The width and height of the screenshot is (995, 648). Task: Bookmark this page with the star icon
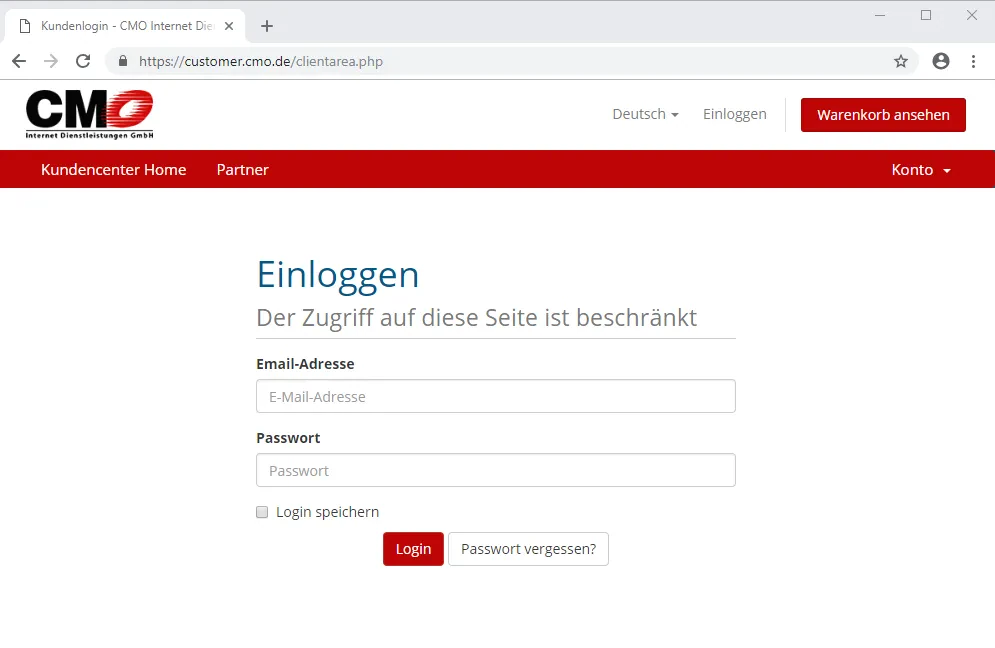coord(900,62)
